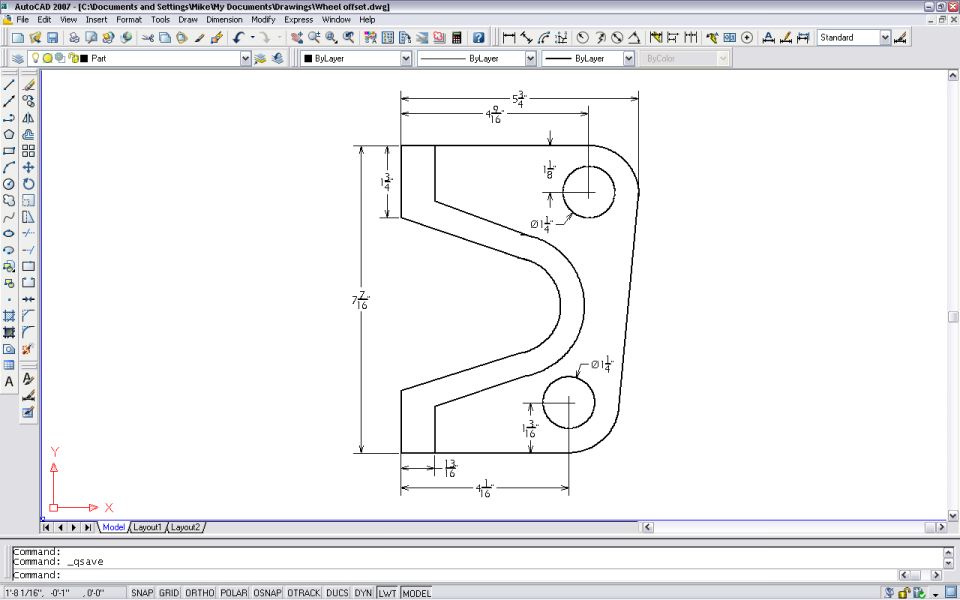The width and height of the screenshot is (960, 600).
Task: Click the Linear dimension icon
Action: [x=509, y=38]
